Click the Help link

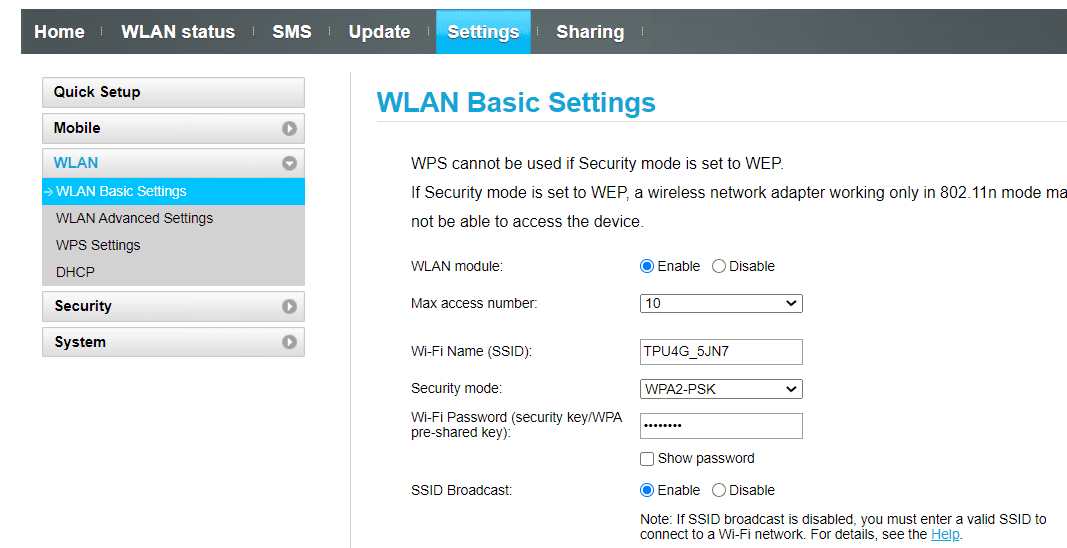tap(945, 535)
